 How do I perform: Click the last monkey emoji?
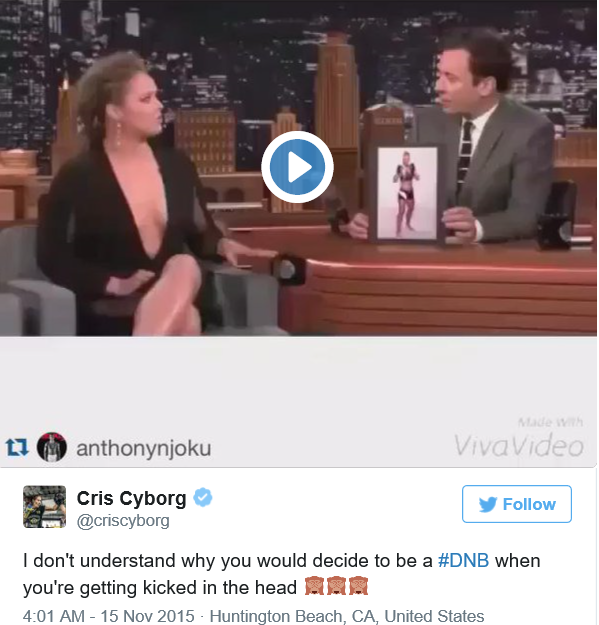pos(358,586)
